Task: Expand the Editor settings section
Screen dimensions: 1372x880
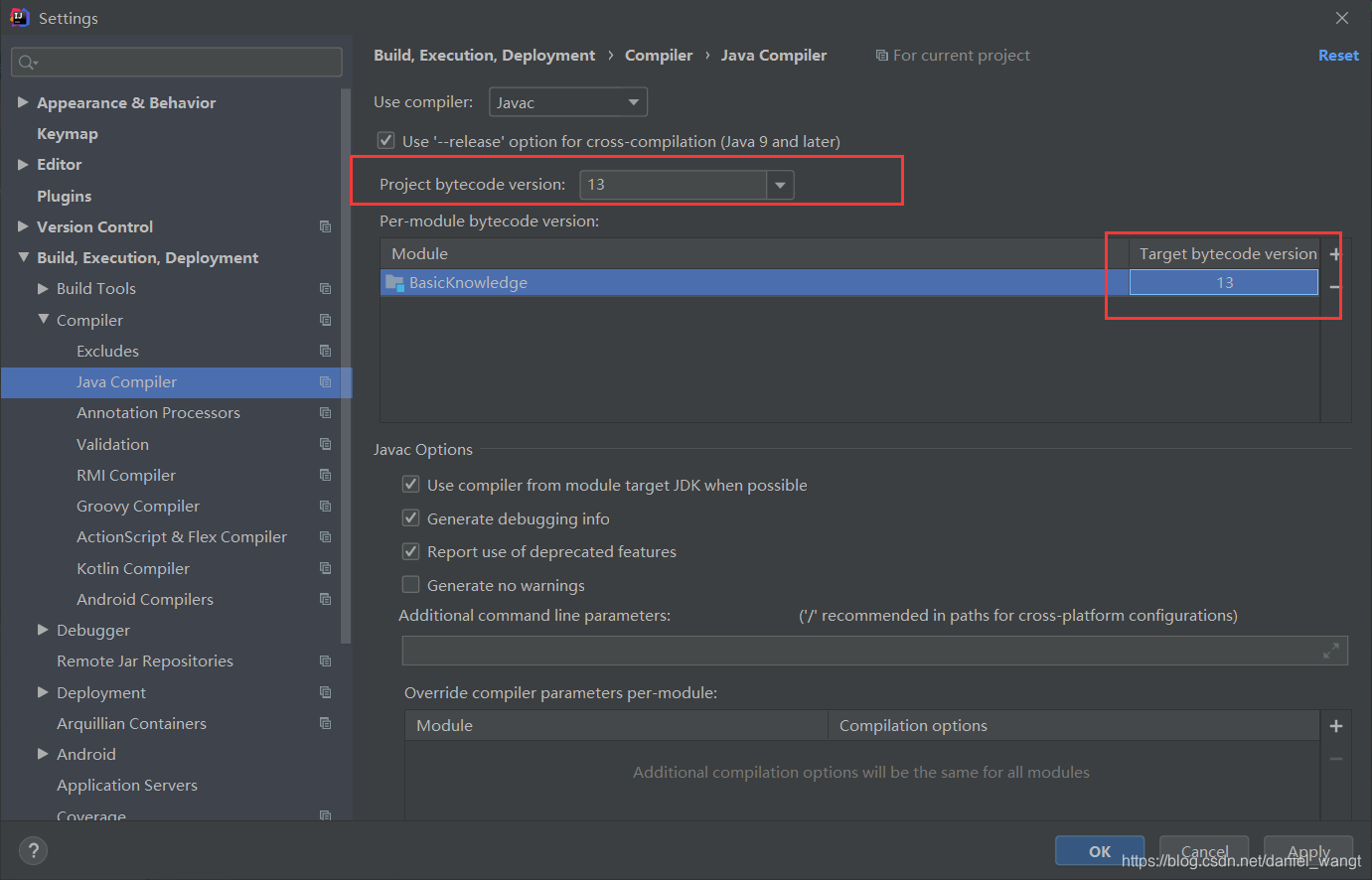Action: (x=23, y=164)
